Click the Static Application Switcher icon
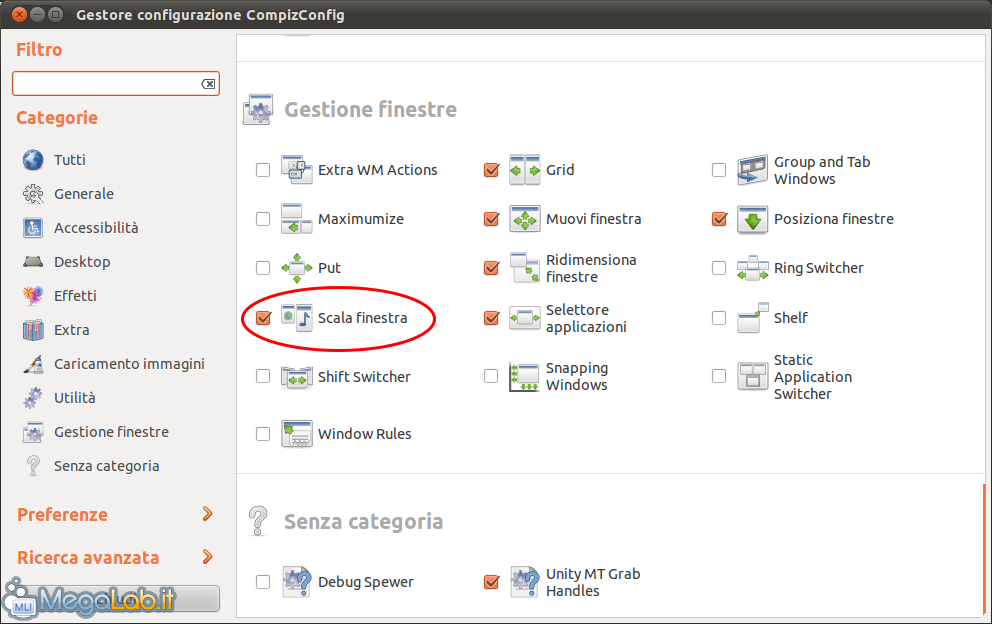 pos(752,377)
